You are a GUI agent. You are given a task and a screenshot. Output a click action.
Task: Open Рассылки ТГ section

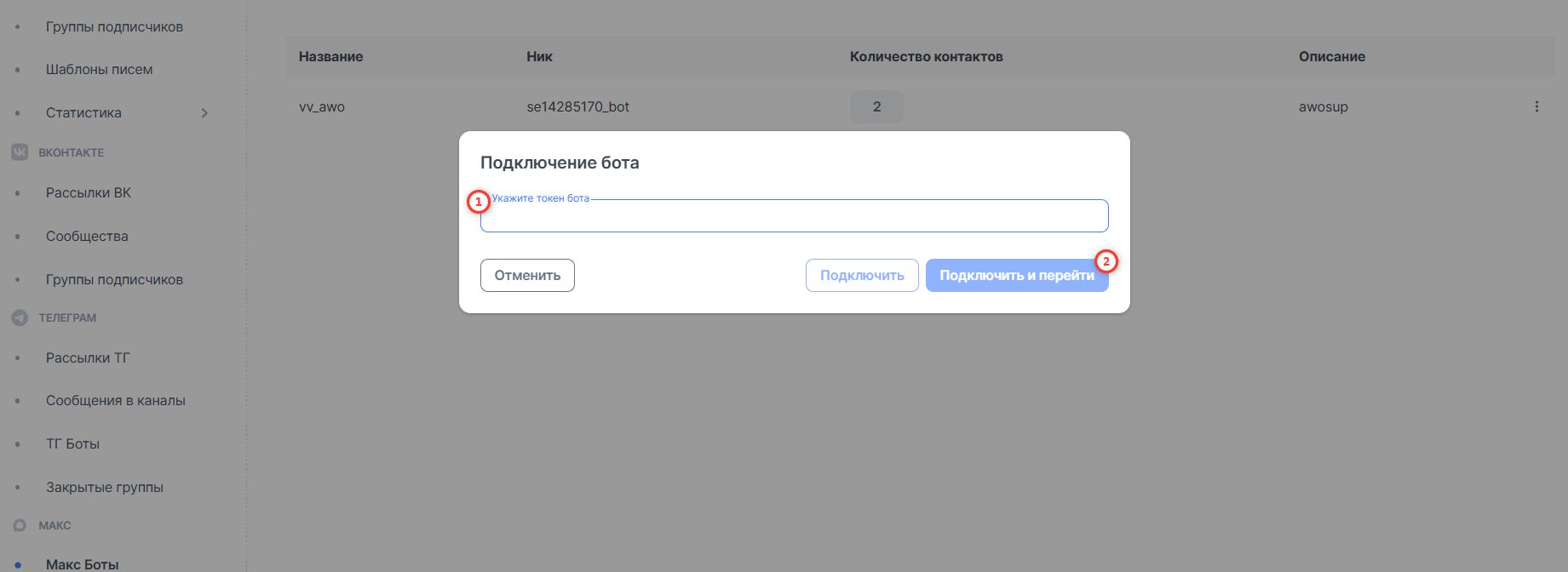tap(88, 357)
